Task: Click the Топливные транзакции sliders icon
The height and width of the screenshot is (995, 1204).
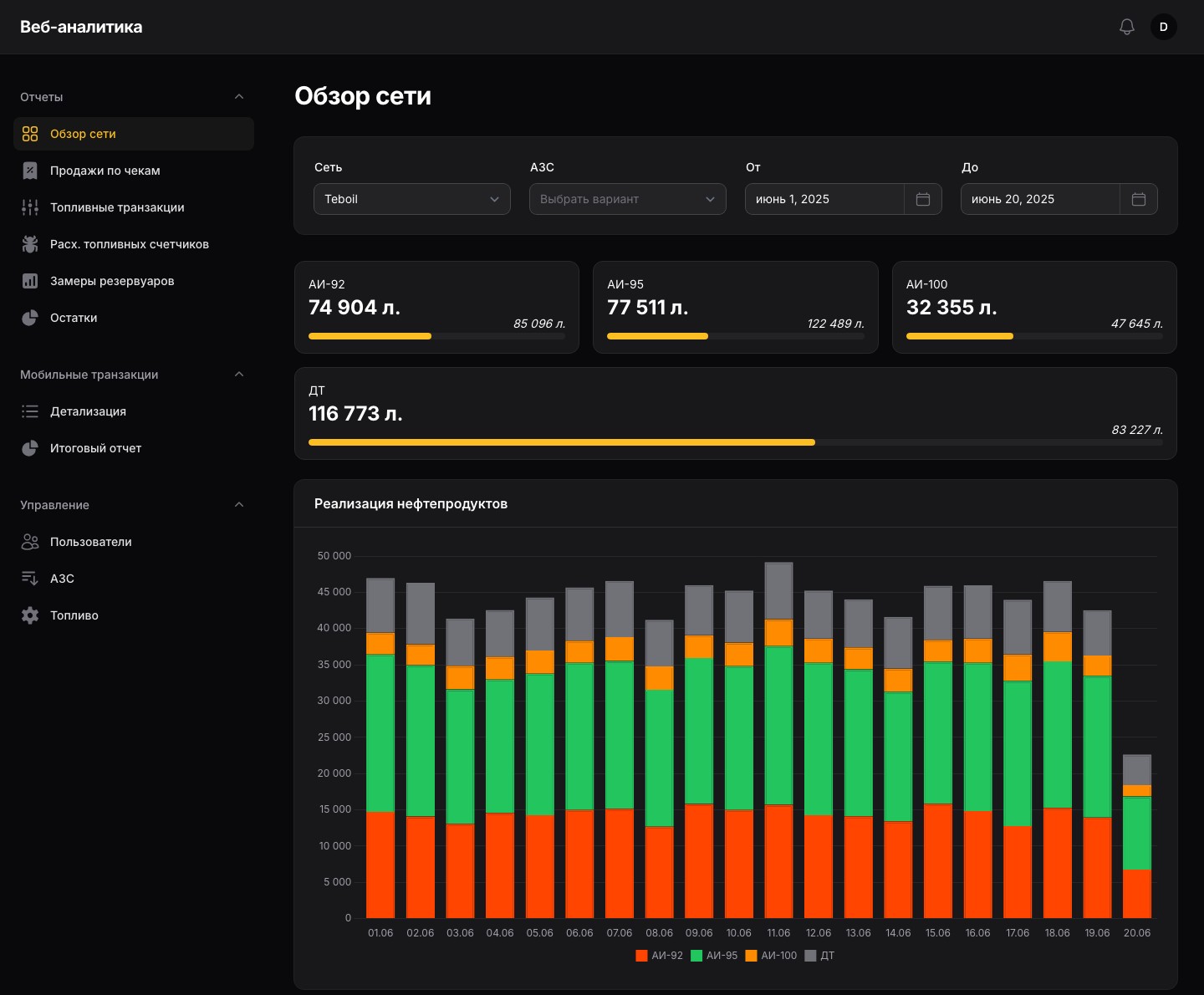Action: click(30, 207)
